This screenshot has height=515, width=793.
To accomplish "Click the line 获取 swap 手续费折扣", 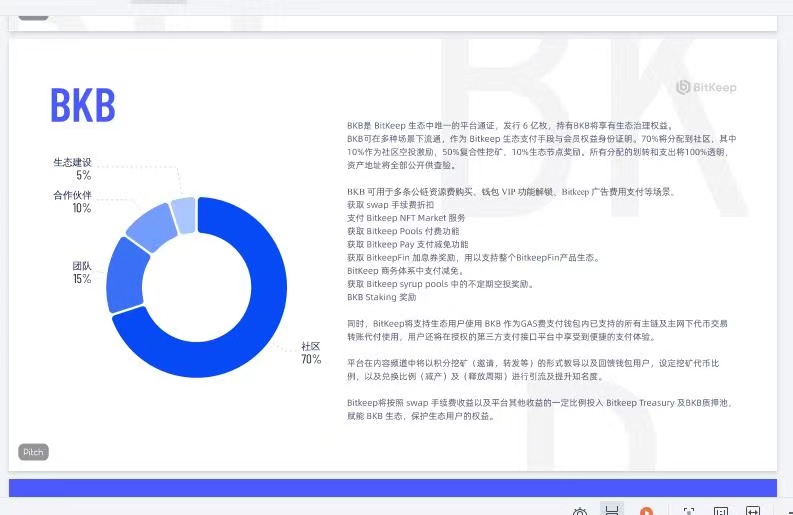I will click(x=390, y=205).
